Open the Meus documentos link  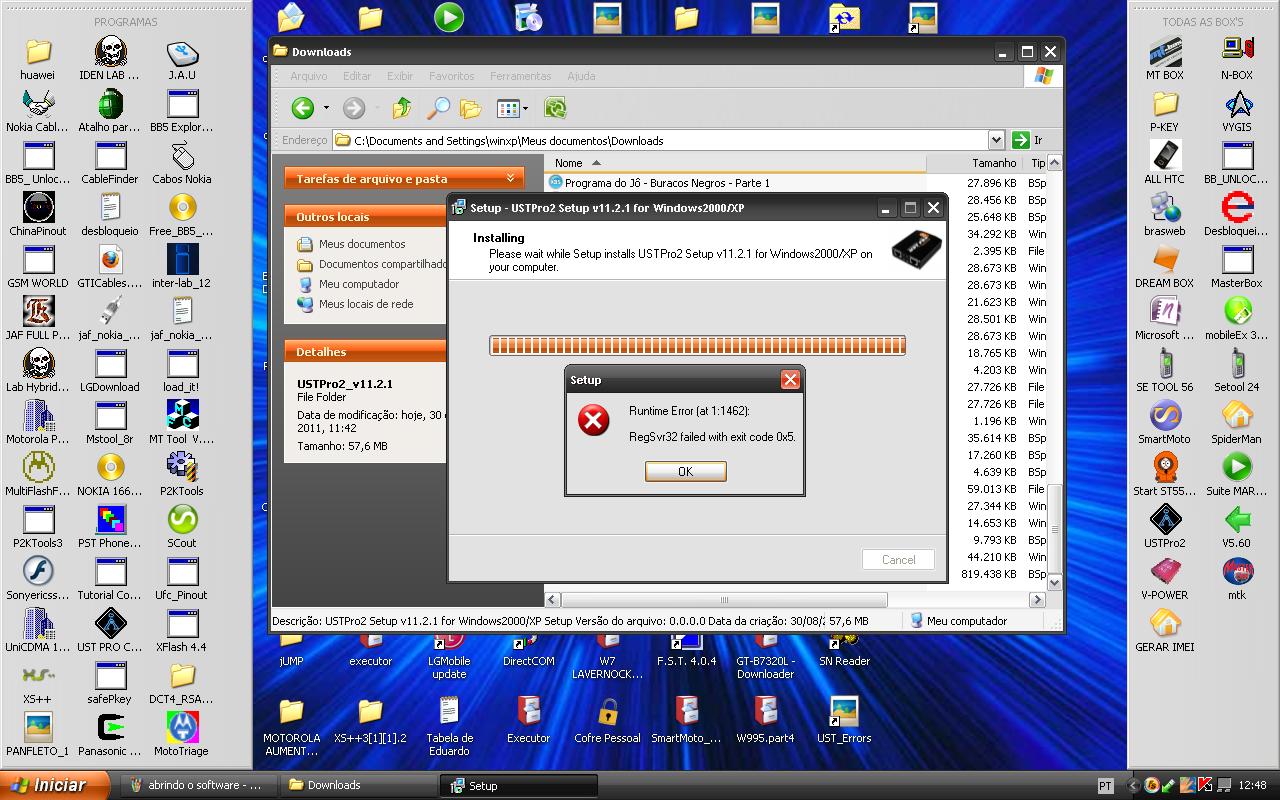click(x=362, y=244)
